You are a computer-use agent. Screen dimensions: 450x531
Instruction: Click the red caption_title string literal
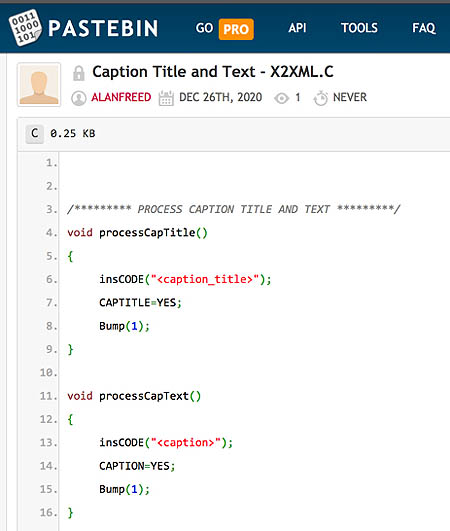(205, 279)
